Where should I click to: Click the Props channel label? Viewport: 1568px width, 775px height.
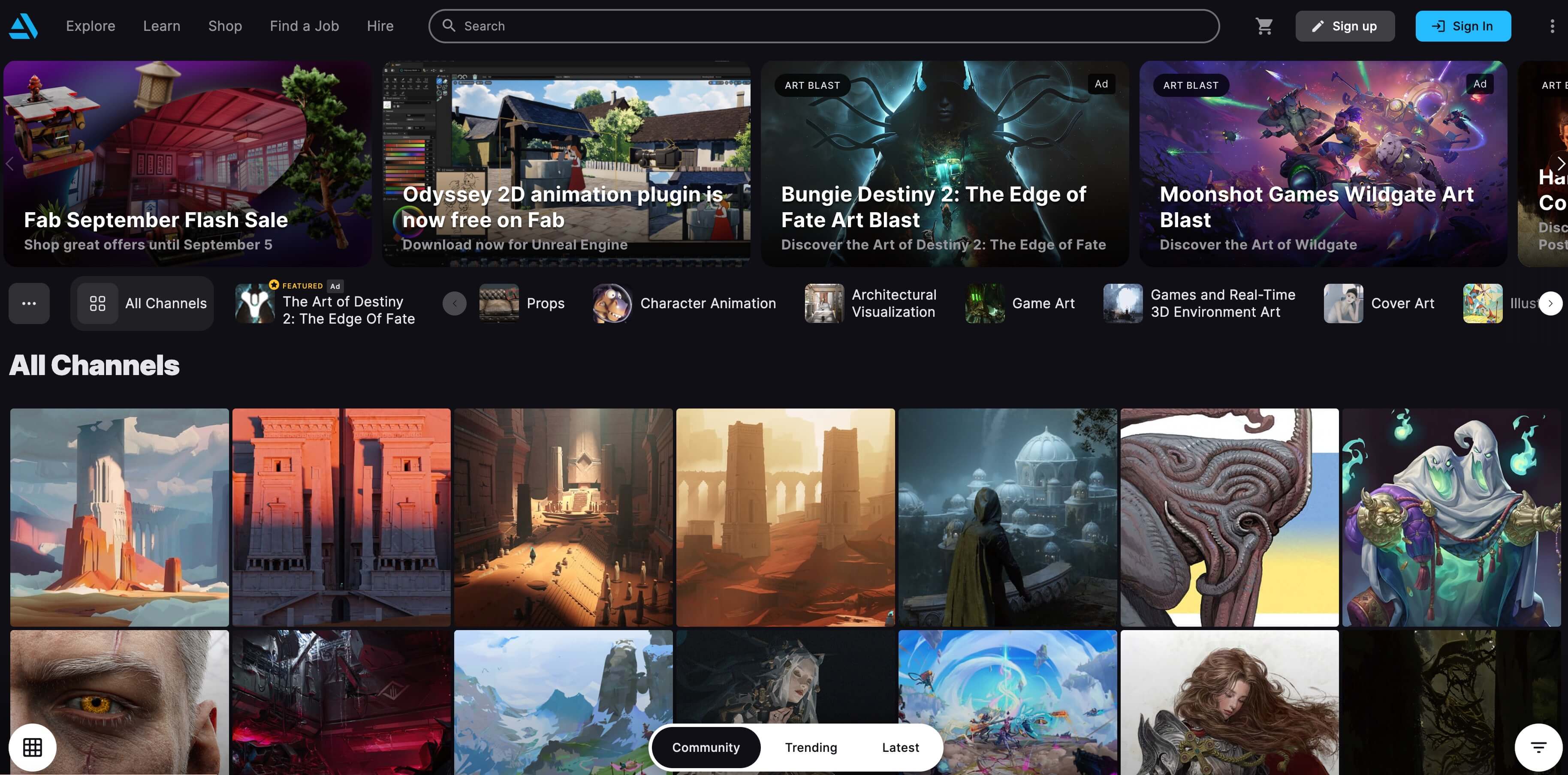click(546, 303)
